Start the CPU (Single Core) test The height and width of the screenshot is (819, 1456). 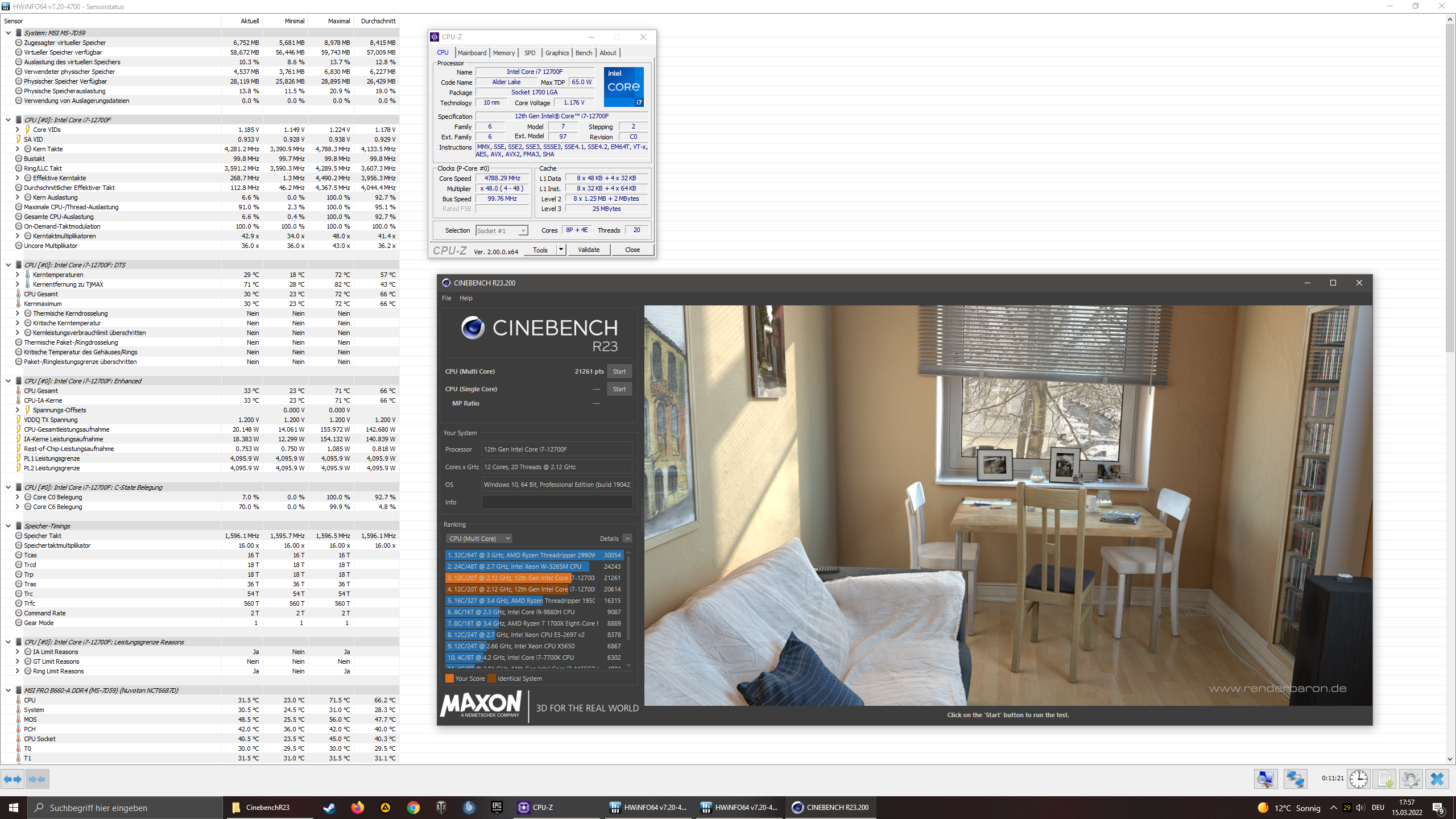(x=619, y=389)
